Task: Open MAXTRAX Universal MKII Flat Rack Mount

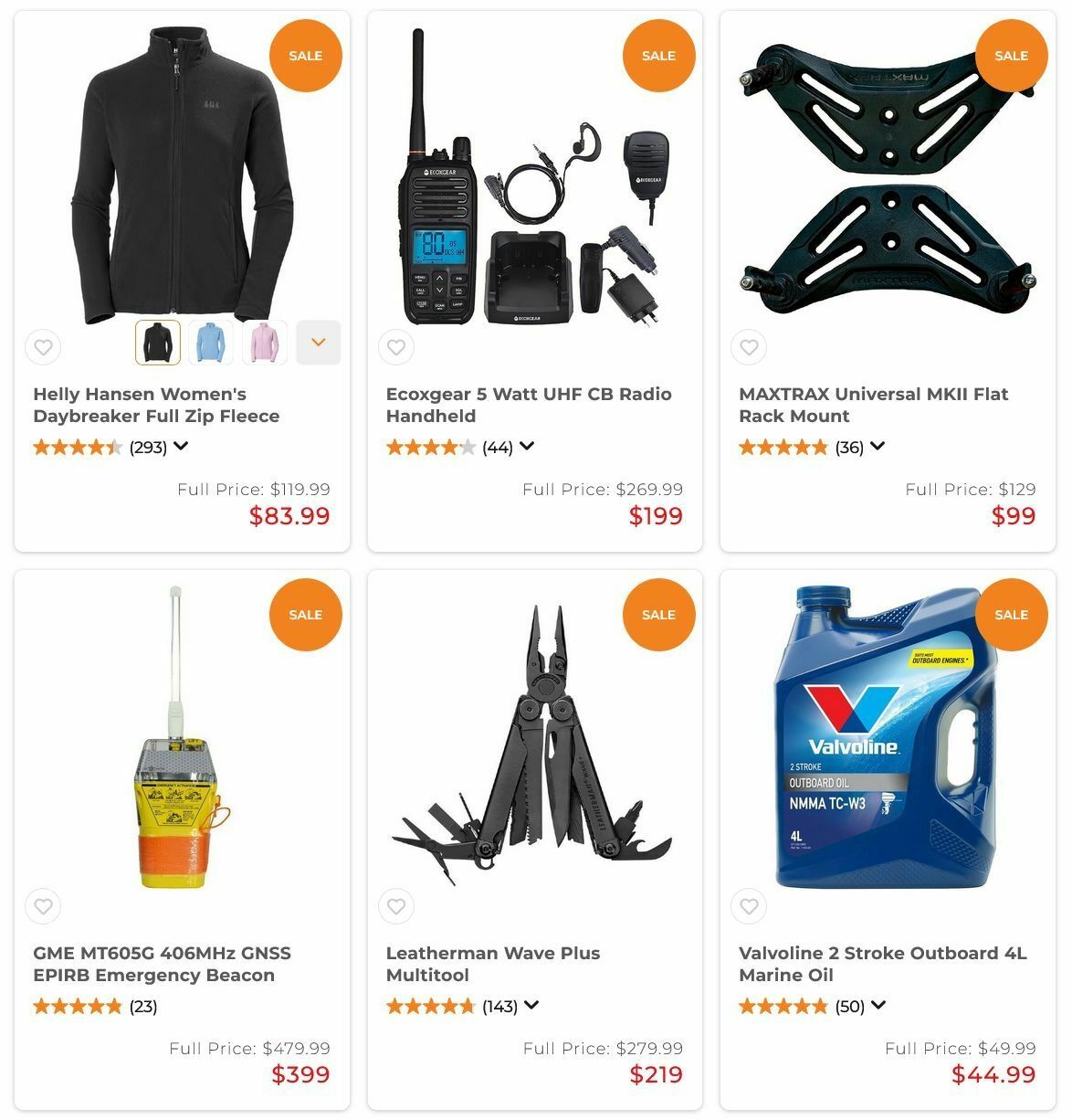Action: [x=874, y=405]
